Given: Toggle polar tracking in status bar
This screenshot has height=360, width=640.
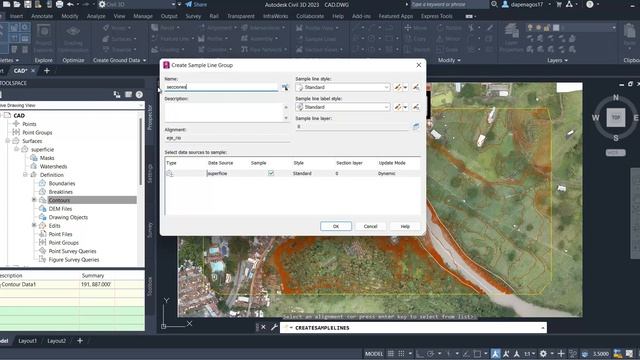Looking at the screenshot, I should [430, 353].
